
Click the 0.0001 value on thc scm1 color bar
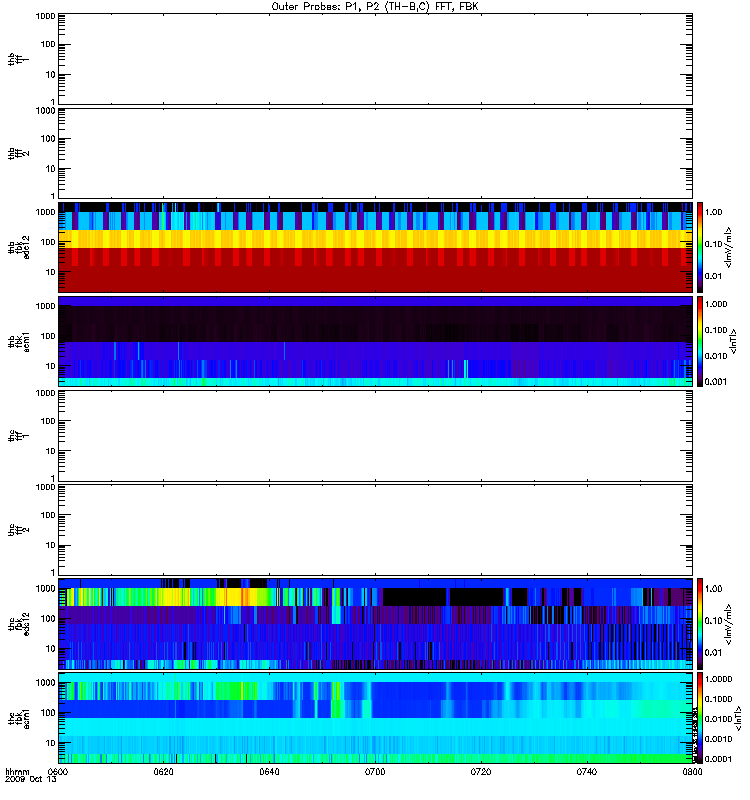tap(718, 759)
